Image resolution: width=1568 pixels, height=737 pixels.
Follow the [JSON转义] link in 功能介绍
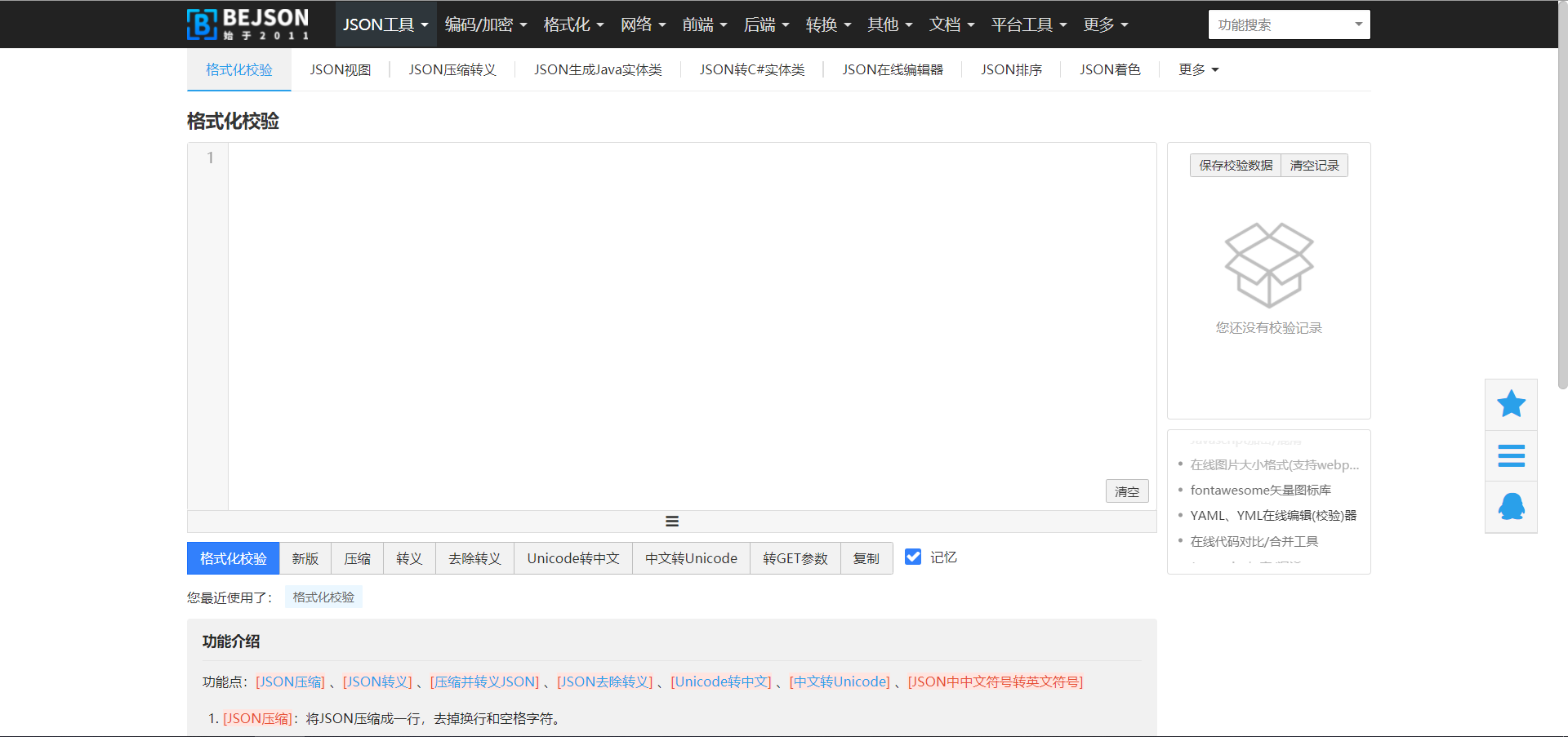click(377, 682)
